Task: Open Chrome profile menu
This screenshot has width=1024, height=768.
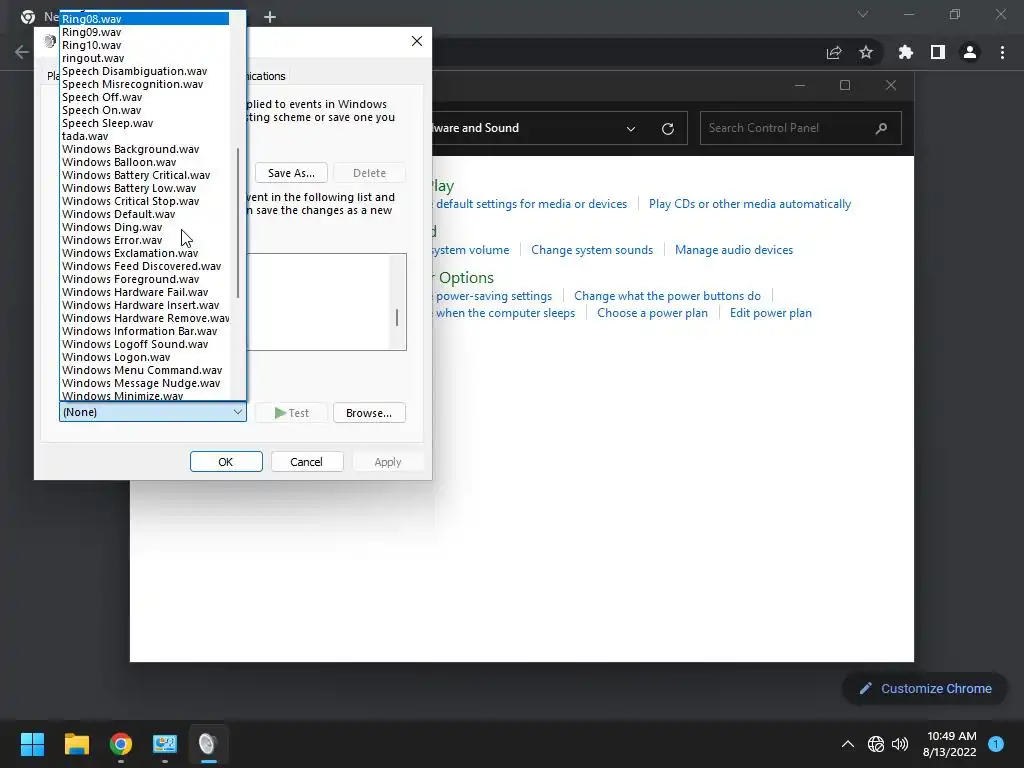Action: [970, 52]
